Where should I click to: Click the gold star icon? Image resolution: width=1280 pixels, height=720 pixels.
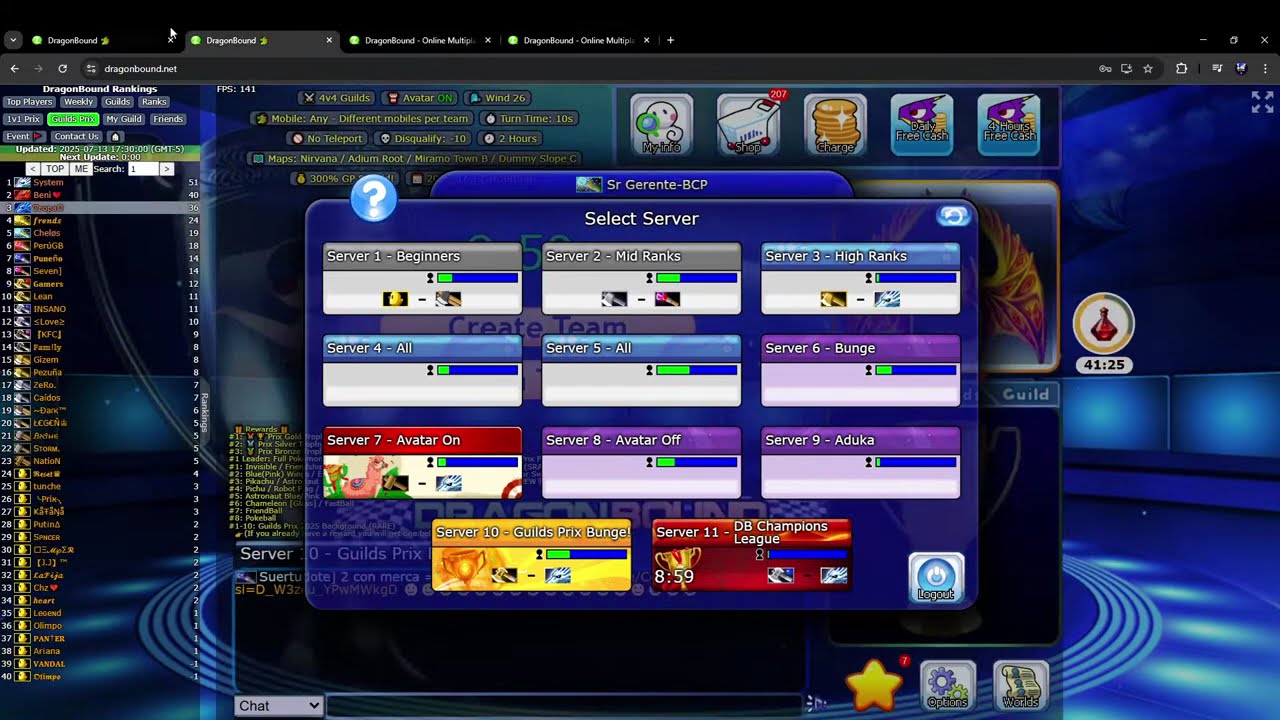pos(874,686)
